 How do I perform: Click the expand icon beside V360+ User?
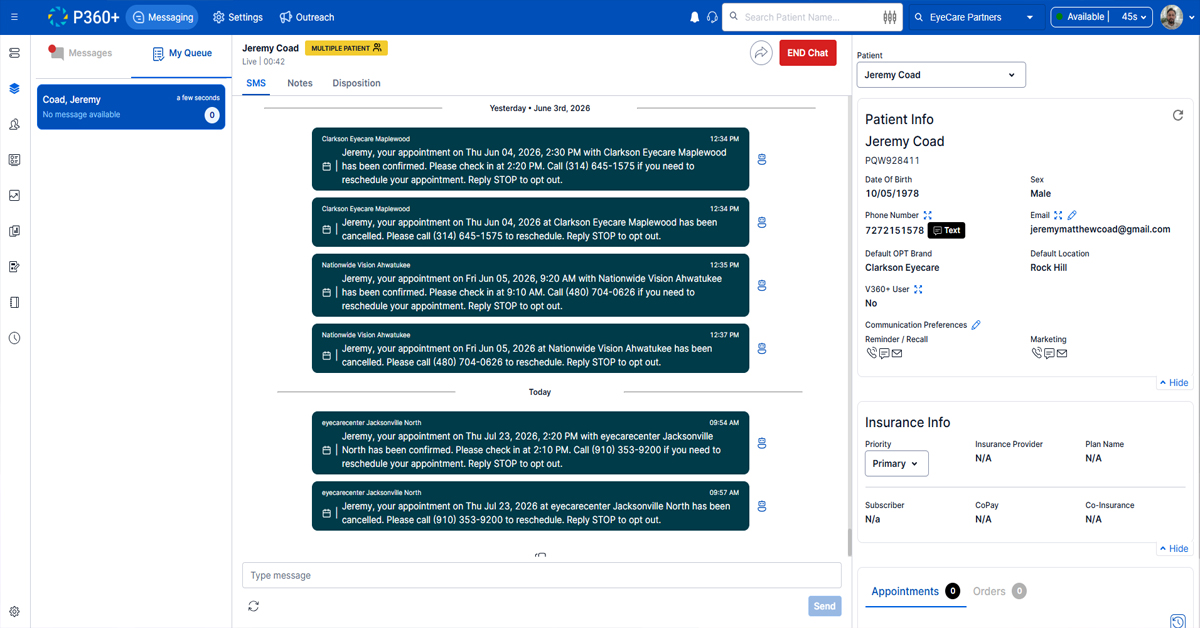(x=918, y=289)
